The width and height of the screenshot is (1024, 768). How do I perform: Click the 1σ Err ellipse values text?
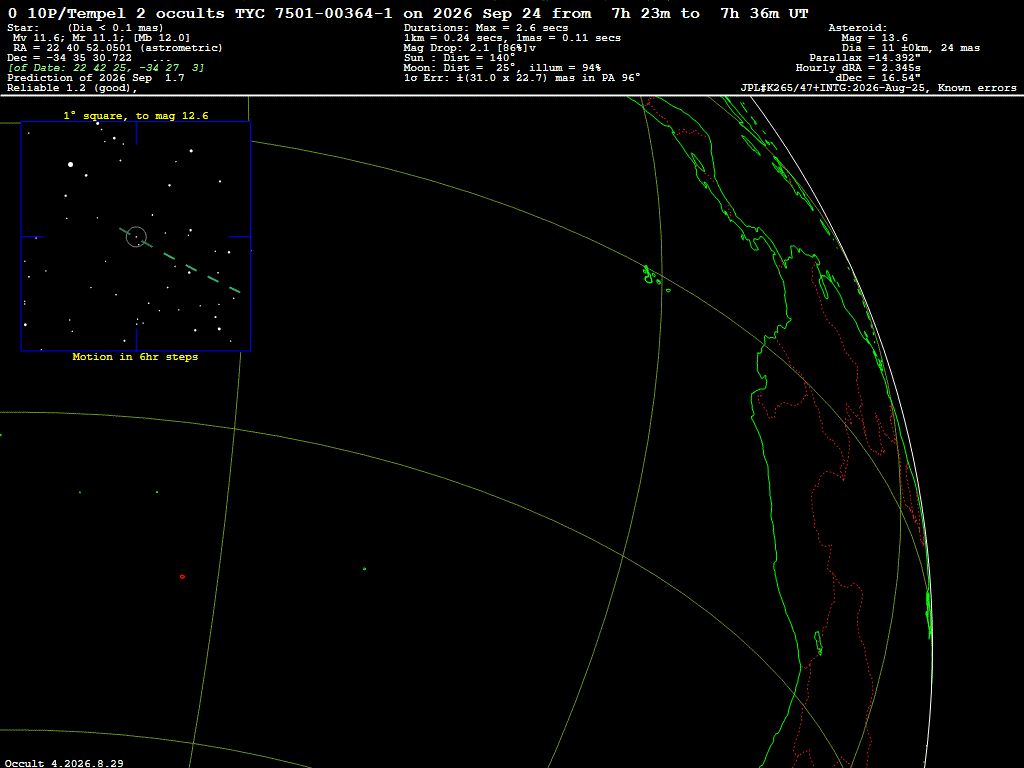point(522,78)
